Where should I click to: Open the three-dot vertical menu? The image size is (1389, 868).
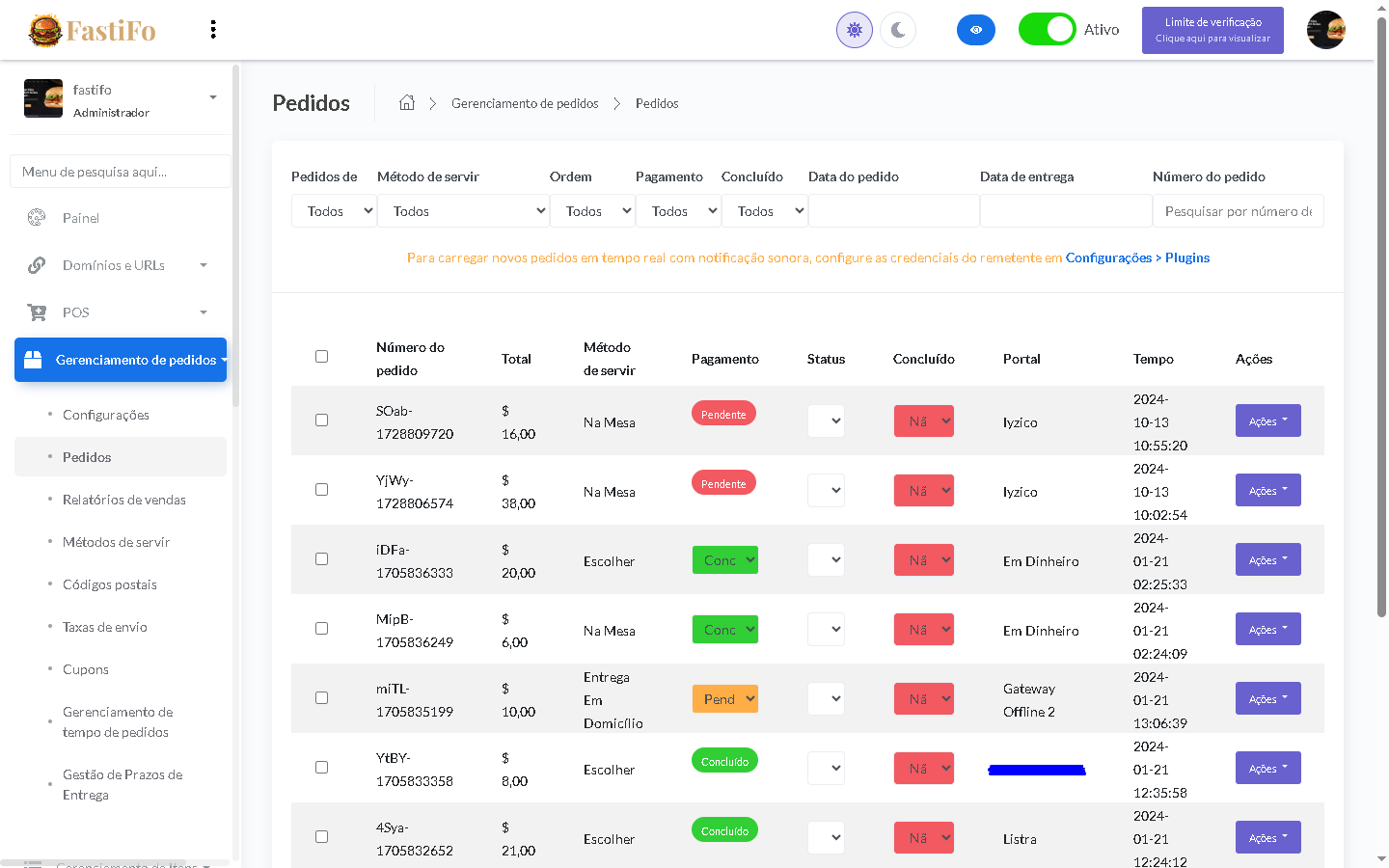[213, 30]
